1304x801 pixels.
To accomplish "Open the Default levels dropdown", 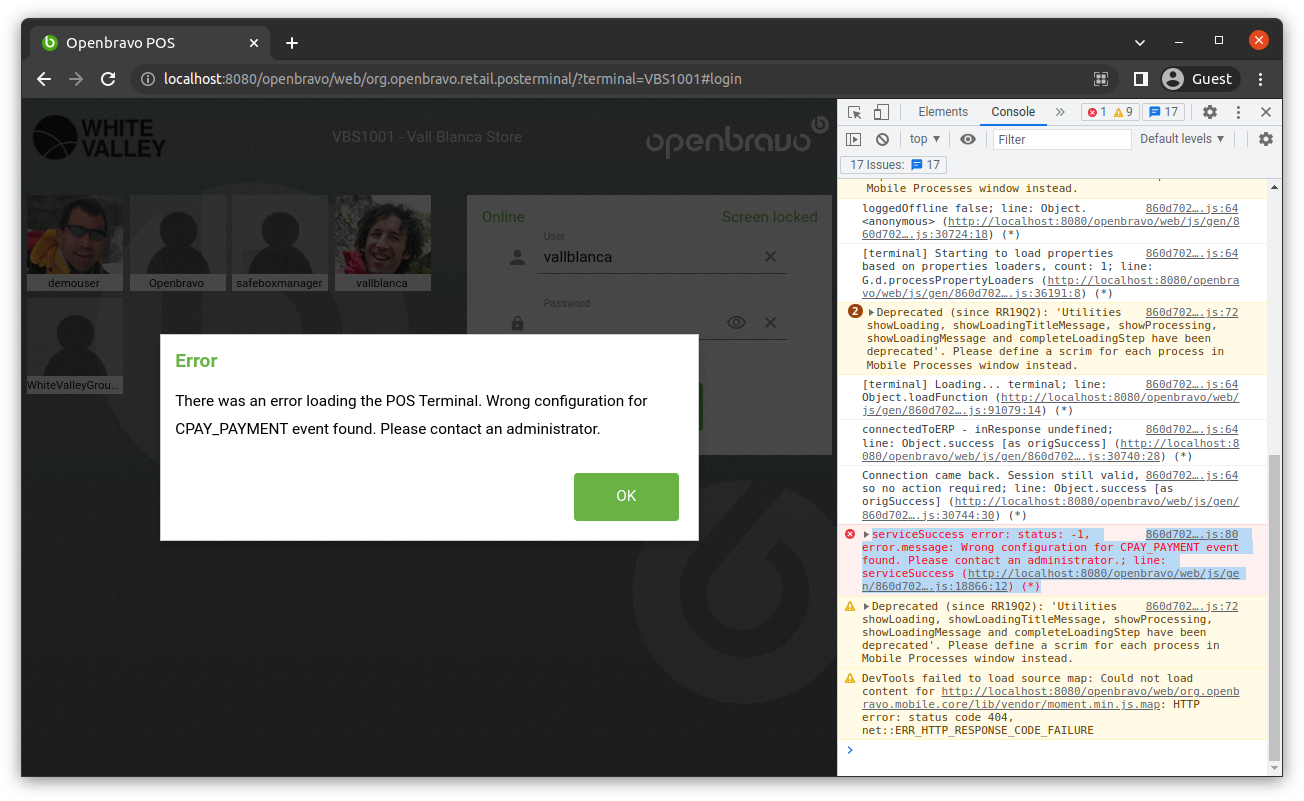I will point(1182,139).
